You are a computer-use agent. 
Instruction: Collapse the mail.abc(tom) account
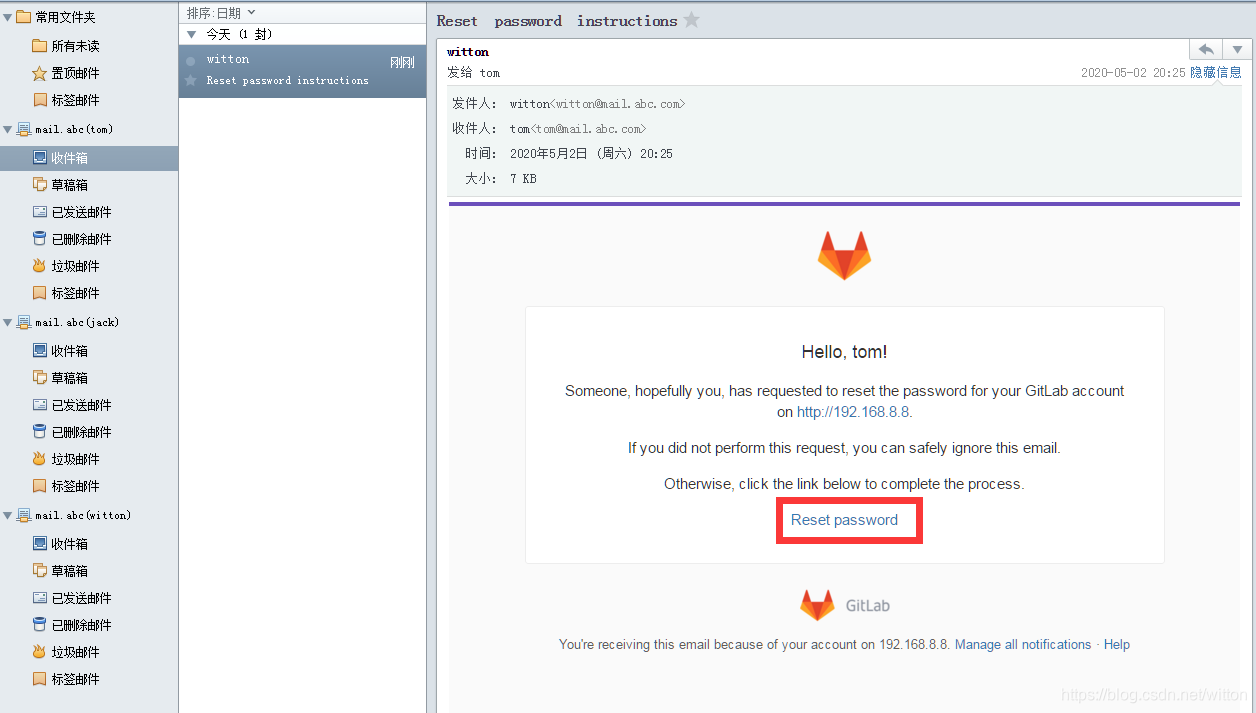(8, 129)
